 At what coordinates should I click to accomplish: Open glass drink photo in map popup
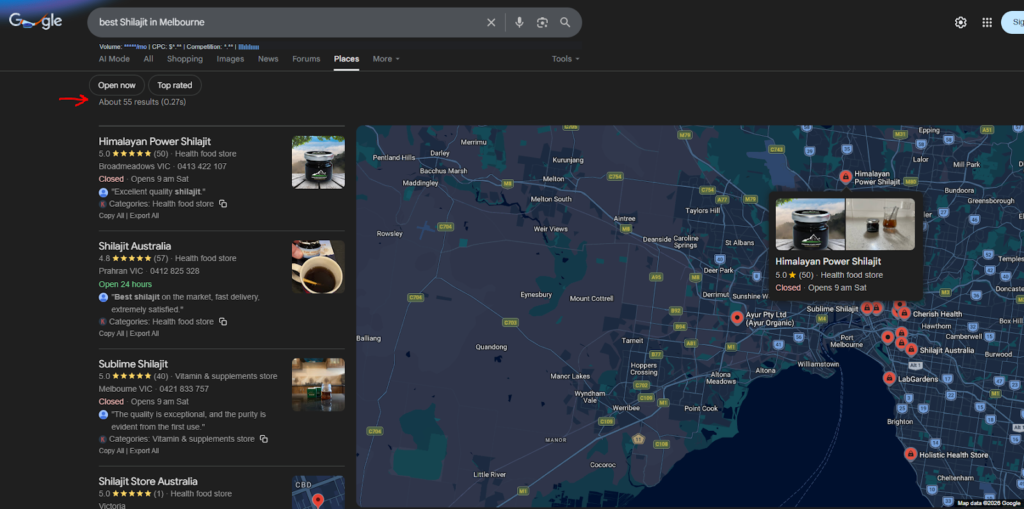880,224
